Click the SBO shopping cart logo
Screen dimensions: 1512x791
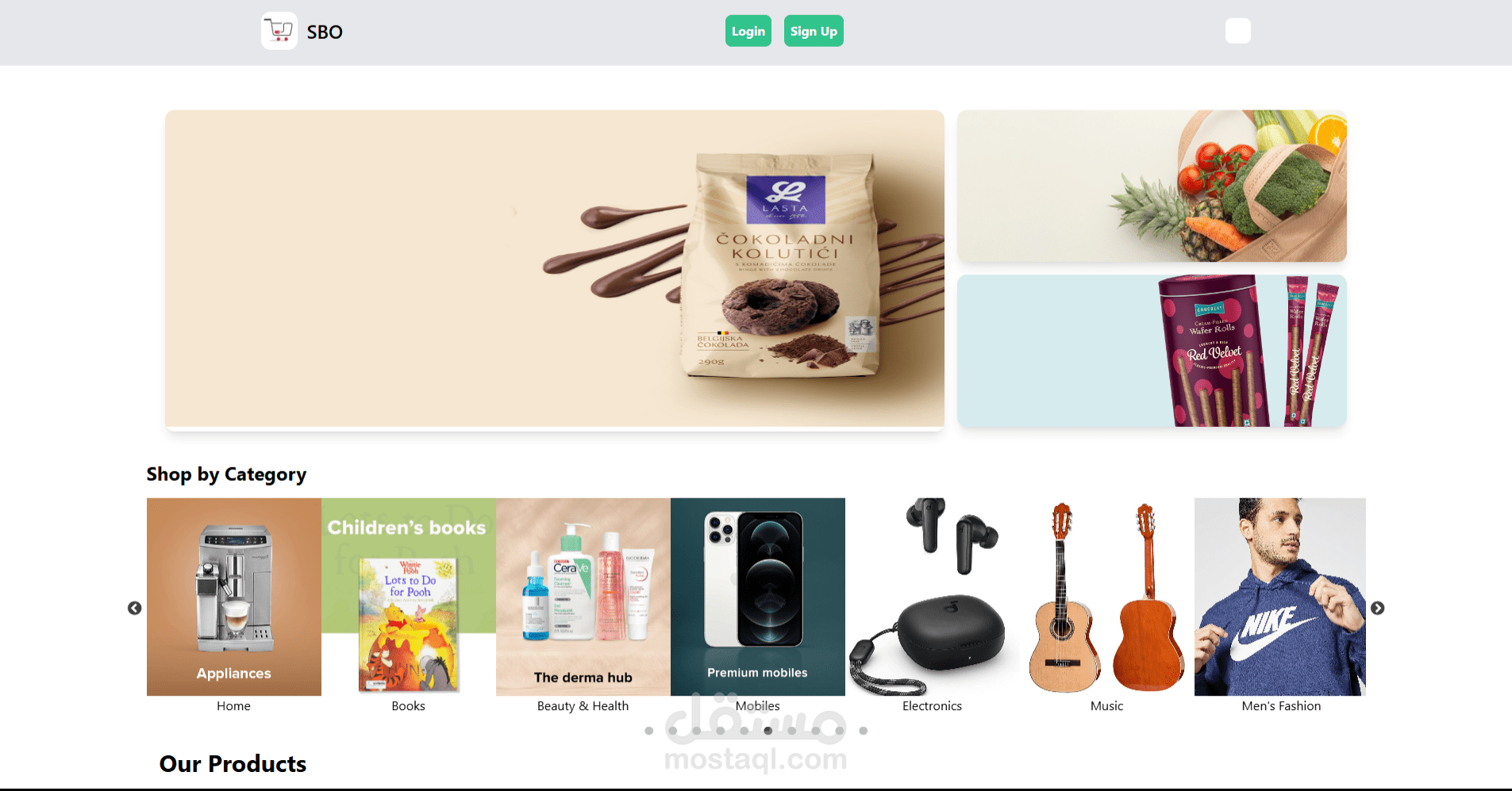tap(279, 31)
